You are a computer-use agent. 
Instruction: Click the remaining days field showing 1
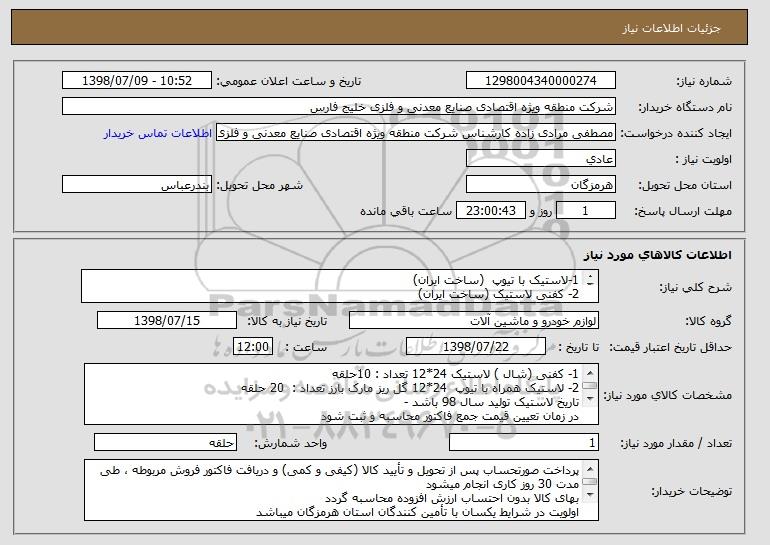585,211
